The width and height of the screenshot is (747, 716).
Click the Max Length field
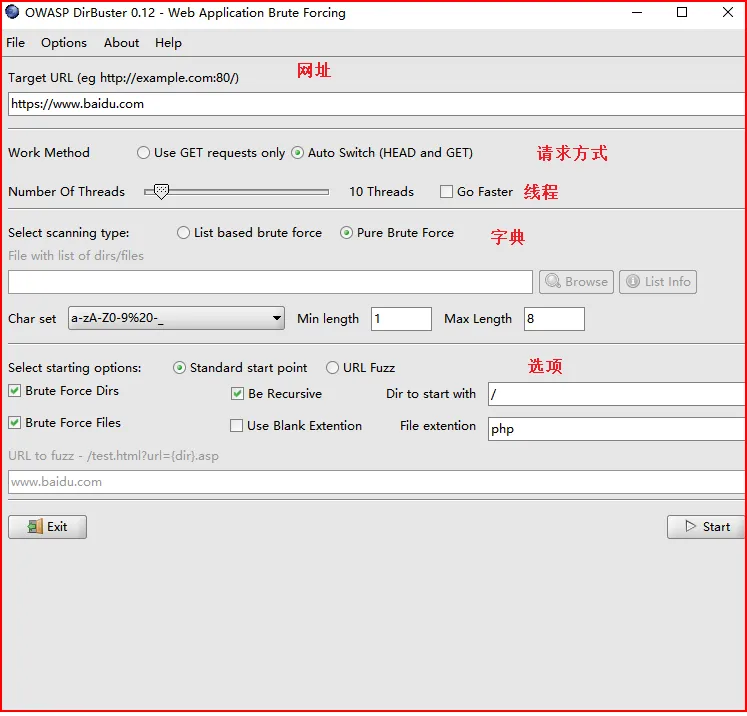[x=554, y=319]
